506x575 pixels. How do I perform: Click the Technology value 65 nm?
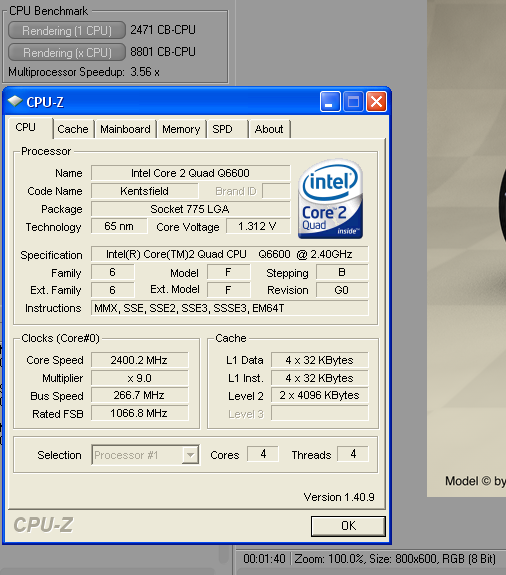point(119,226)
